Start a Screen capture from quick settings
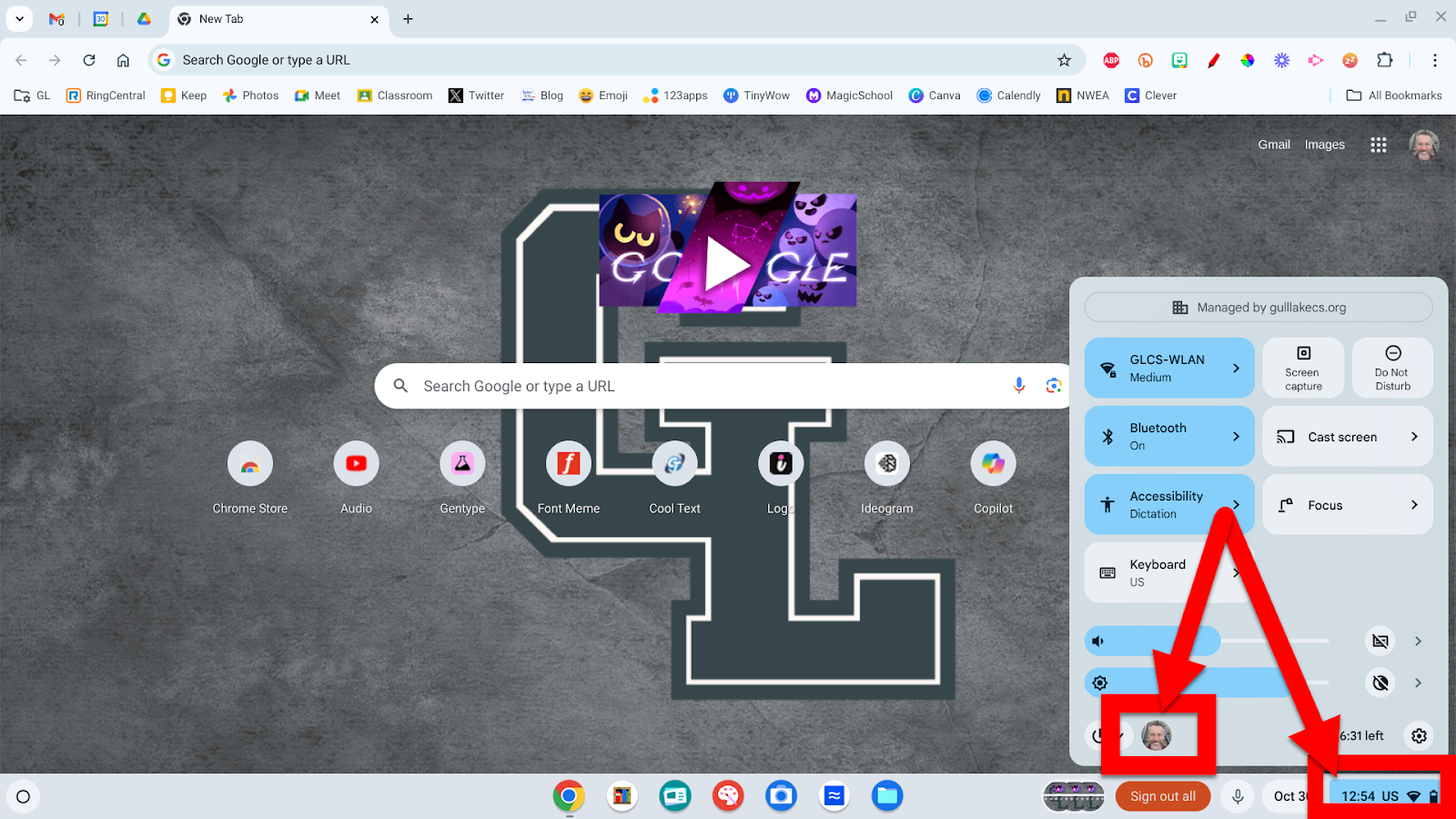 pos(1303,368)
